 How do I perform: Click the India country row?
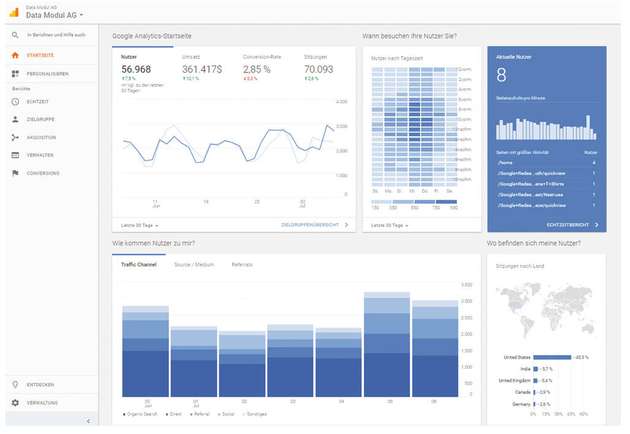coord(536,368)
